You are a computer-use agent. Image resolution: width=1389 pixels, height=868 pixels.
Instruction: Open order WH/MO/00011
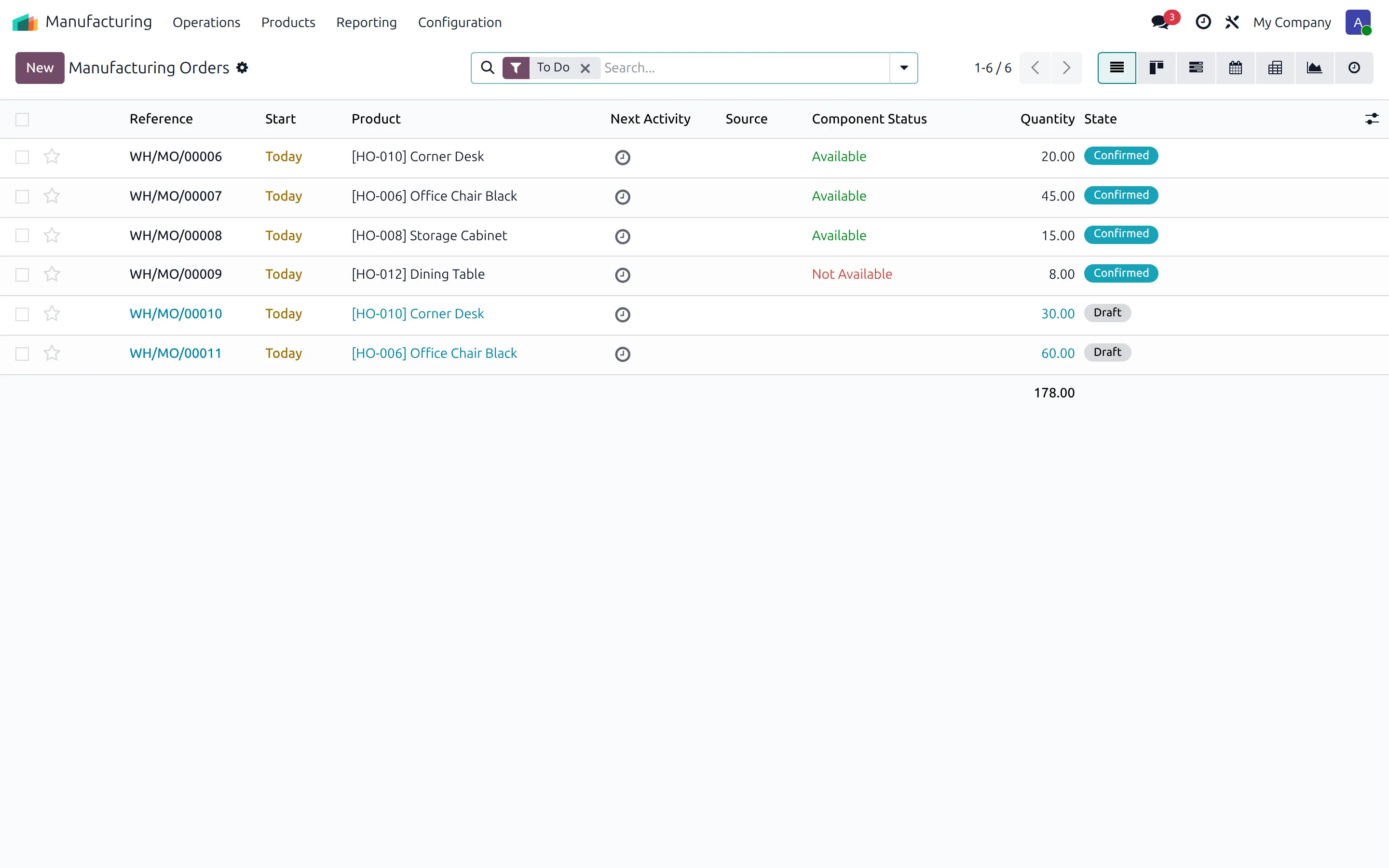(x=176, y=353)
